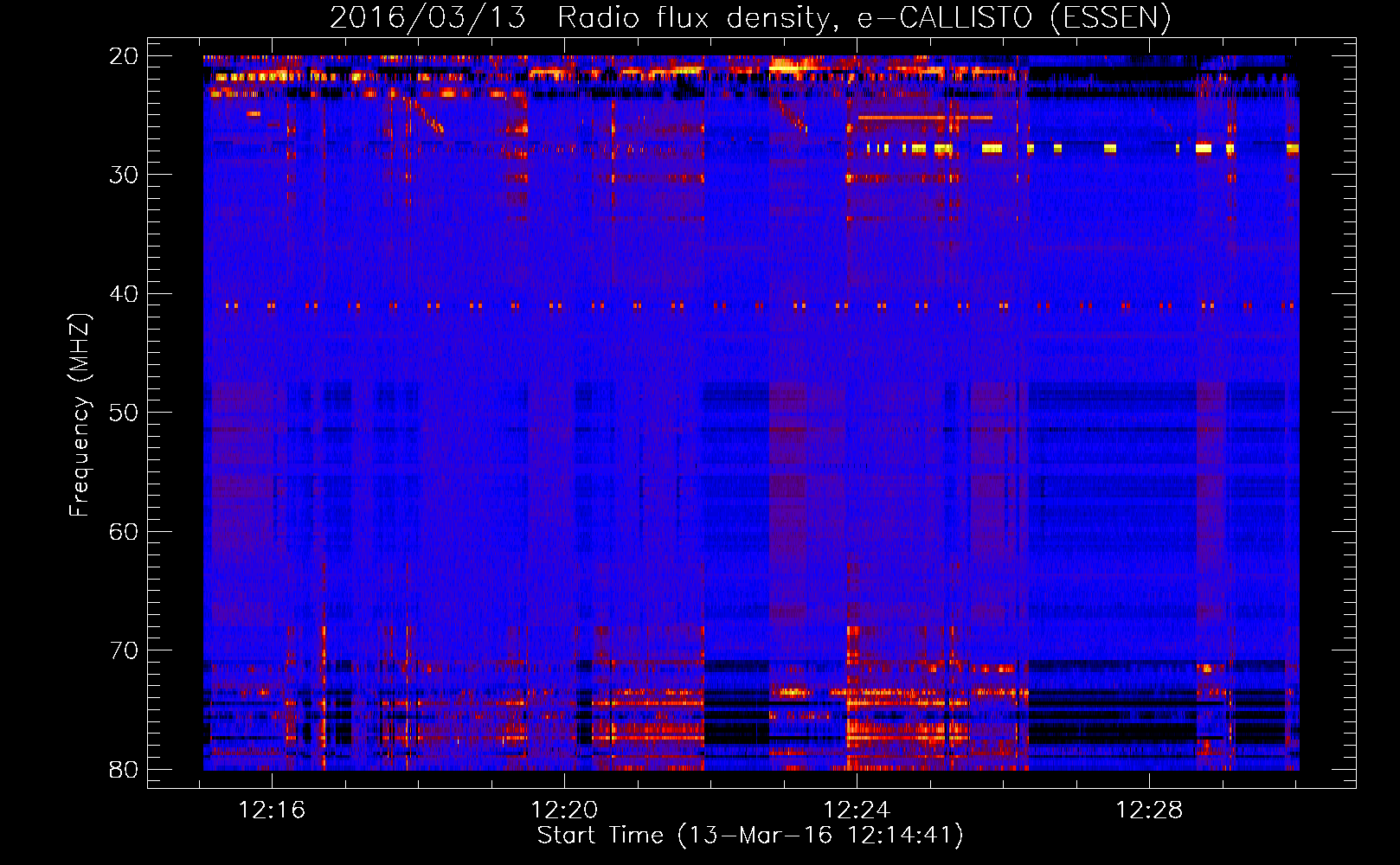Click the 12:20 time tick label
The image size is (1400, 865).
click(x=564, y=811)
